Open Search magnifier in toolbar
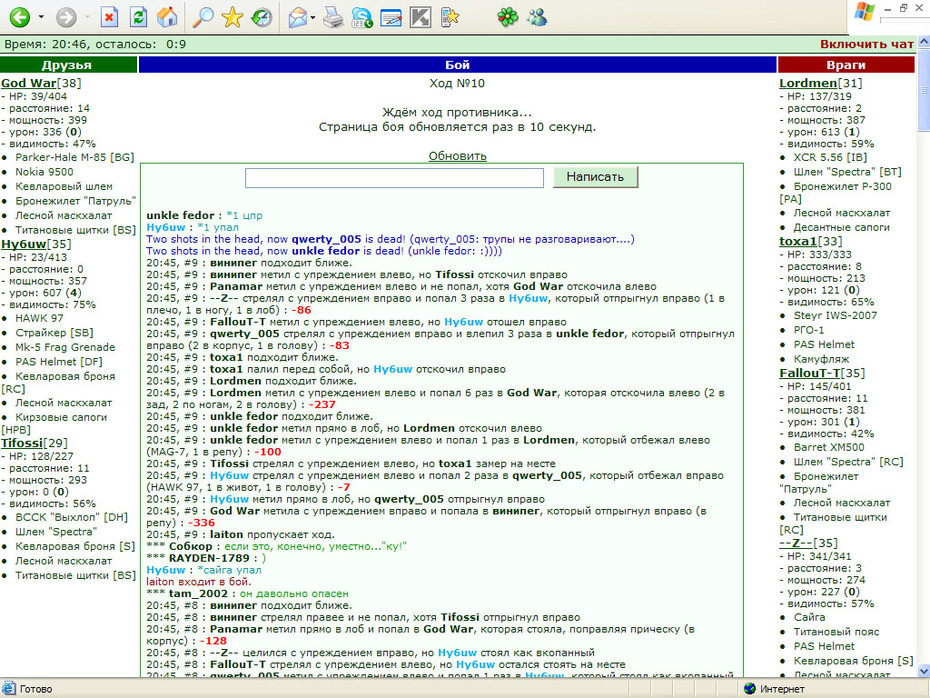This screenshot has height=698, width=930. pyautogui.click(x=203, y=17)
